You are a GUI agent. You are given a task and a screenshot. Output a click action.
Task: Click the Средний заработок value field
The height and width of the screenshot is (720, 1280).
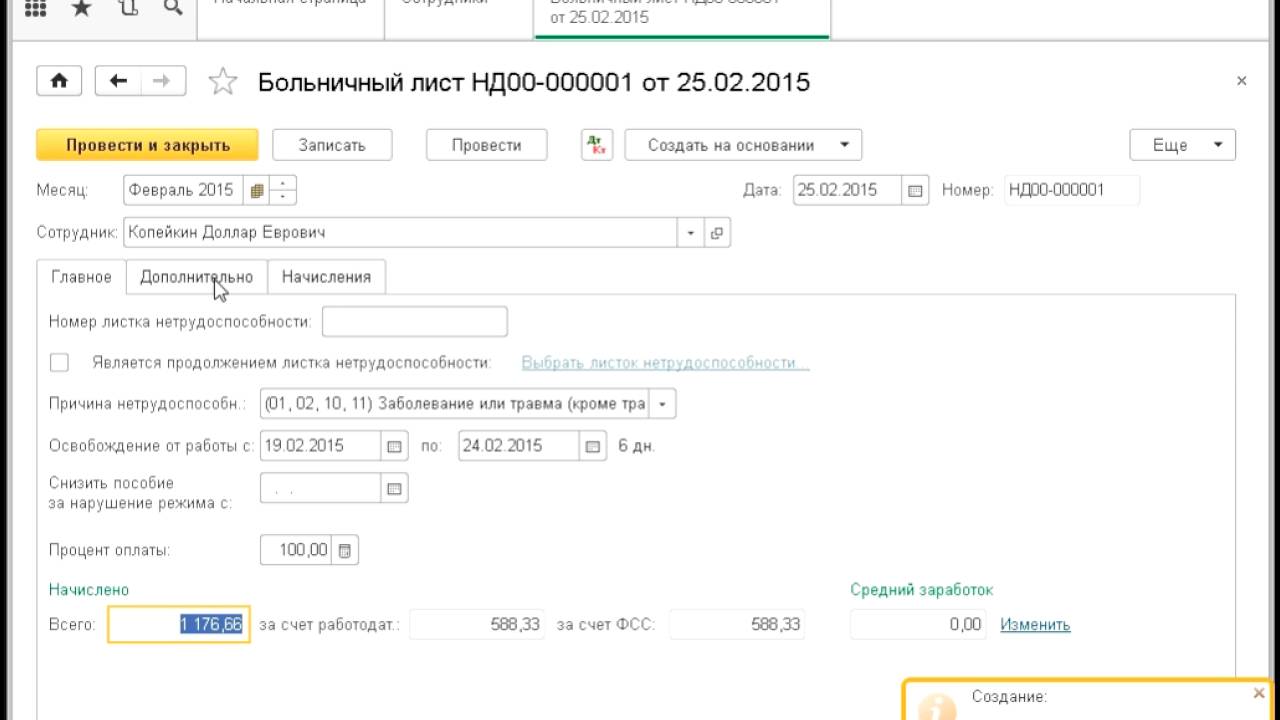(918, 624)
